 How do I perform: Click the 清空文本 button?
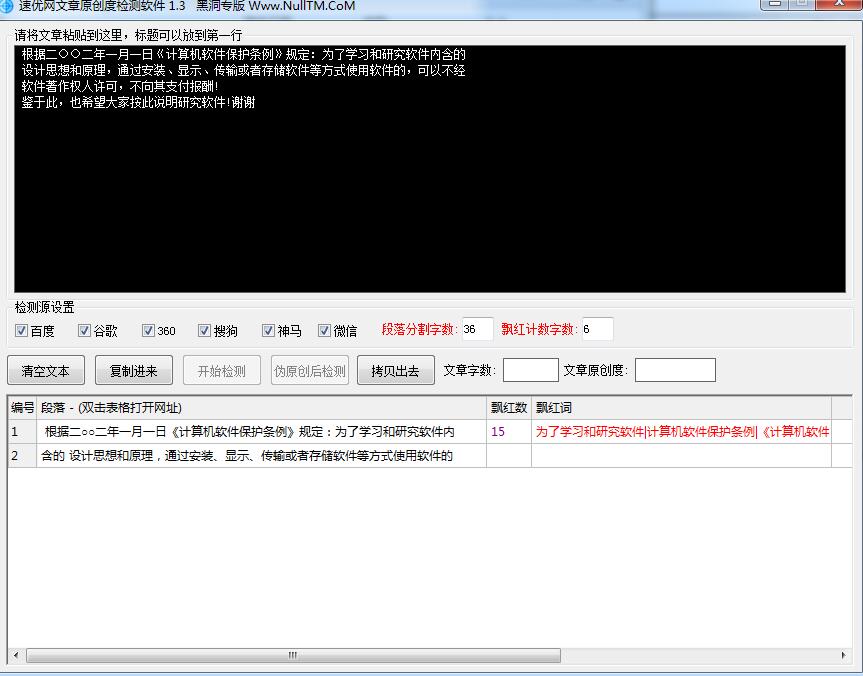tap(46, 370)
